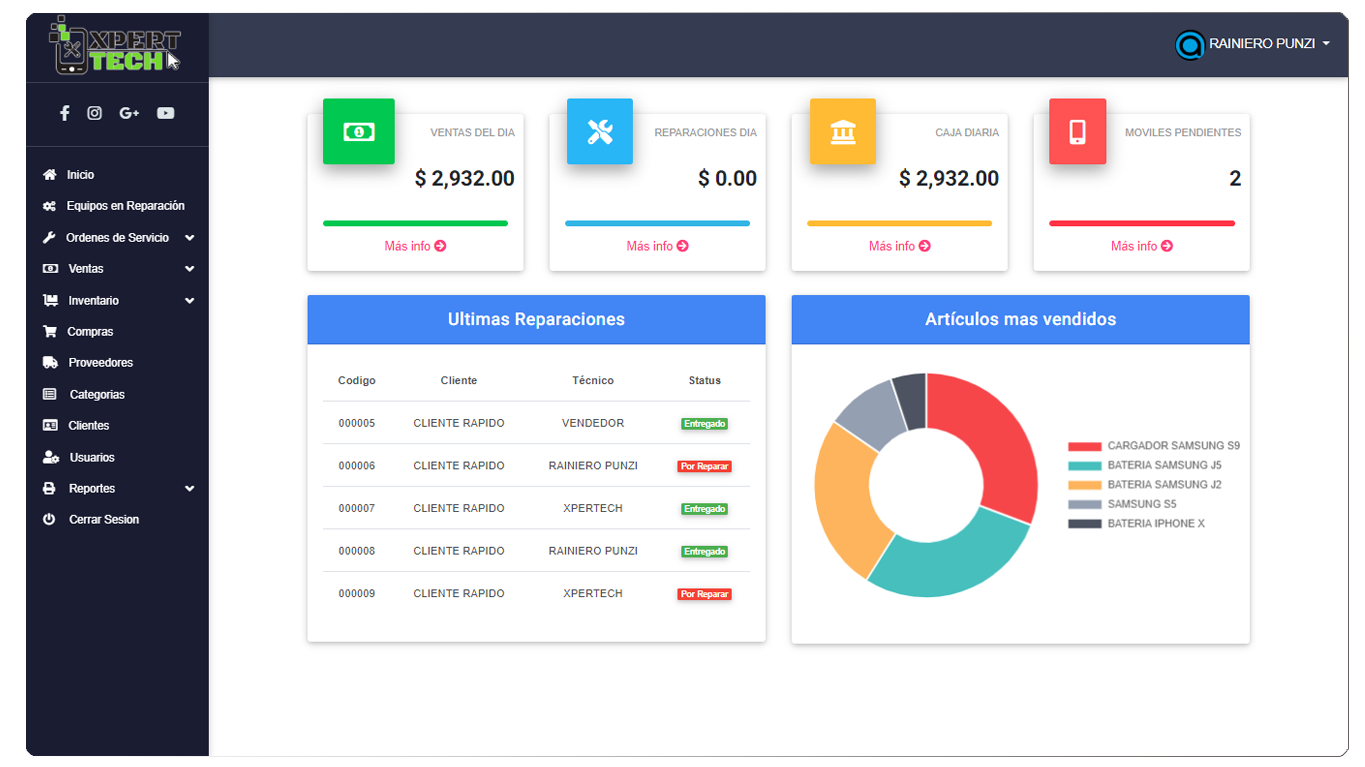Screen dimensions: 1365x767
Task: Click the blue Reparaciones Dia tools icon
Action: click(x=600, y=131)
